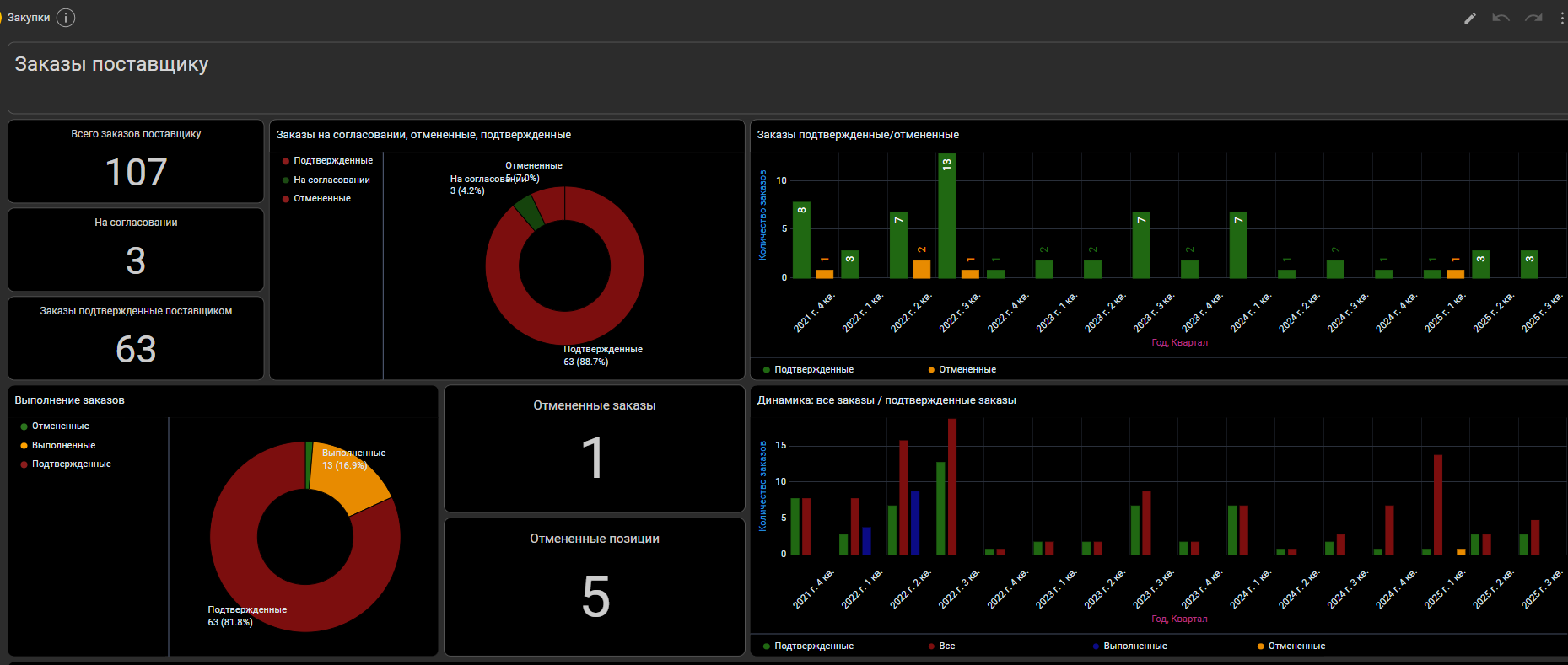The height and width of the screenshot is (665, 1568).
Task: Toggle Выполненные legend in Выполнение заказов chart
Action: [63, 445]
